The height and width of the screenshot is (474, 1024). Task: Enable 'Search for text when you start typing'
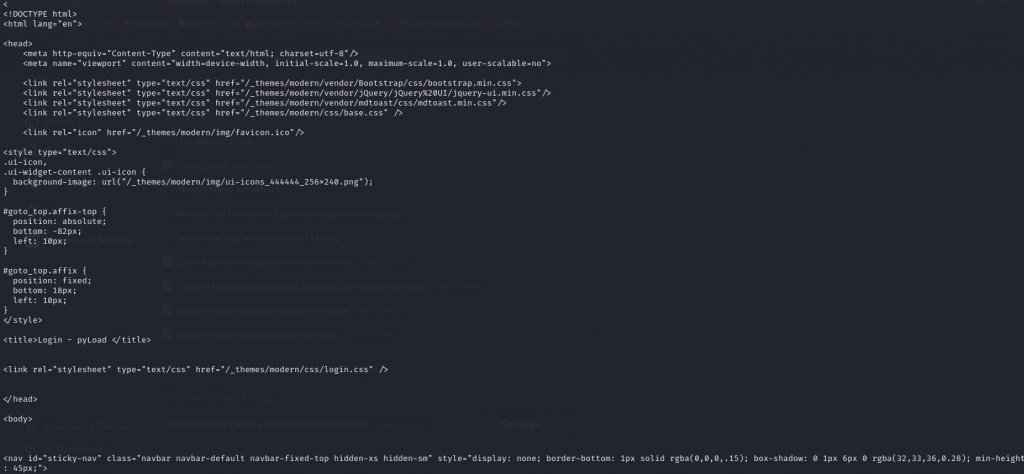pos(168,238)
